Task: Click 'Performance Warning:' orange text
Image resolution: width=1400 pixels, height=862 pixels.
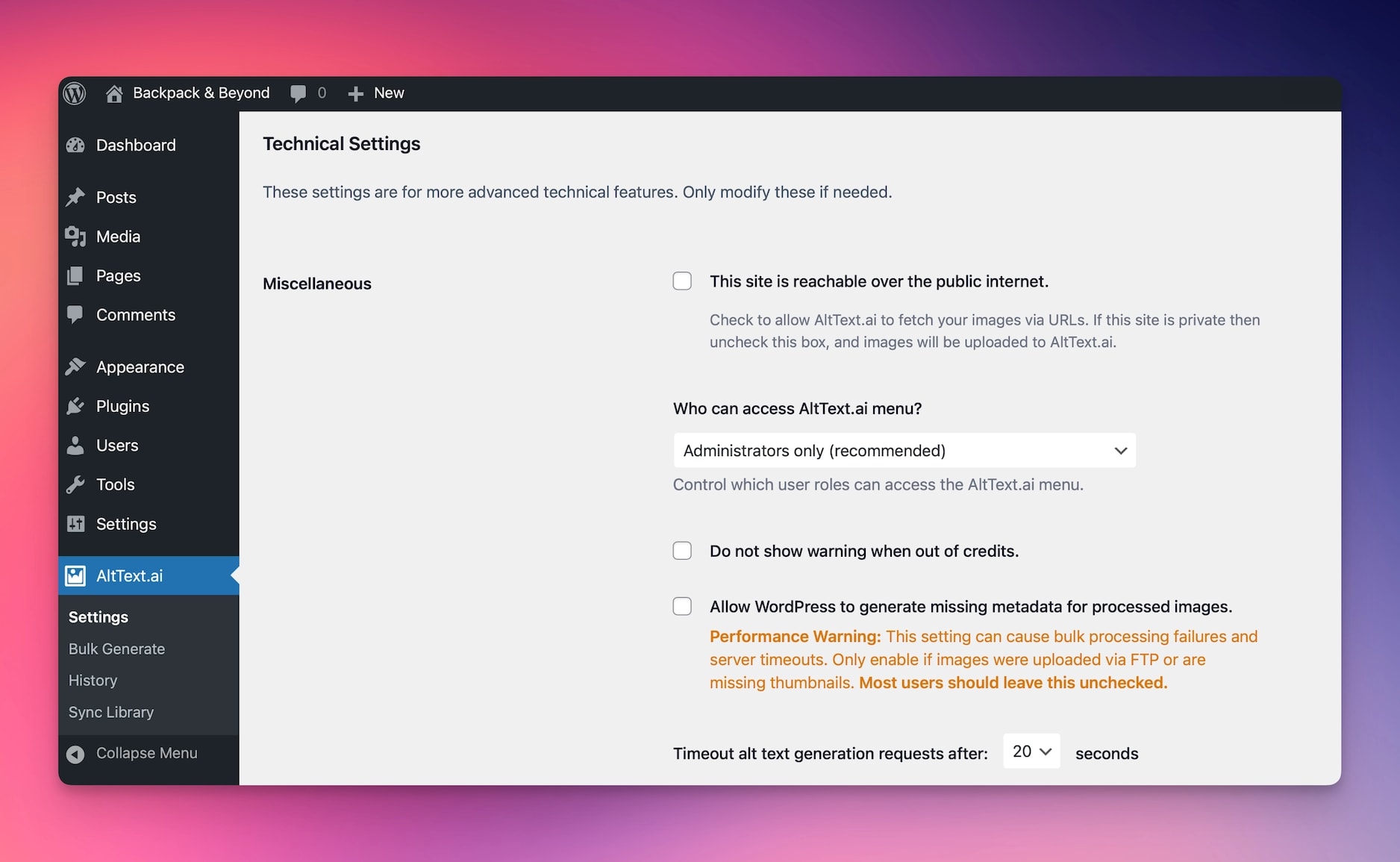Action: click(796, 637)
